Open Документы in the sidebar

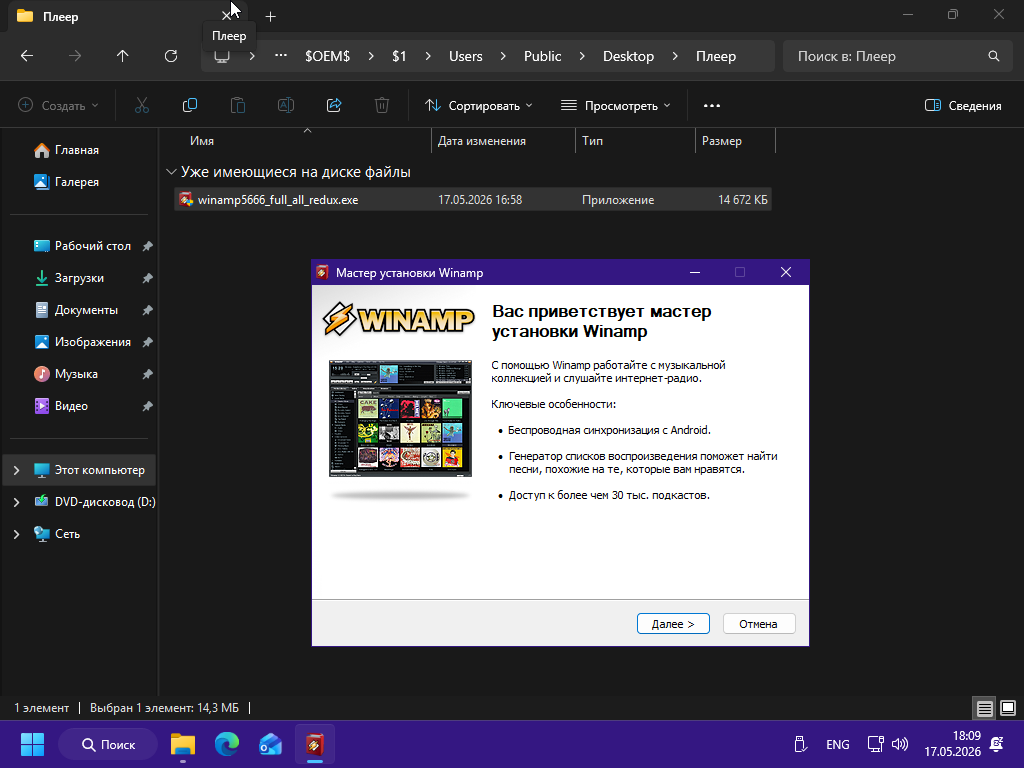[x=86, y=310]
